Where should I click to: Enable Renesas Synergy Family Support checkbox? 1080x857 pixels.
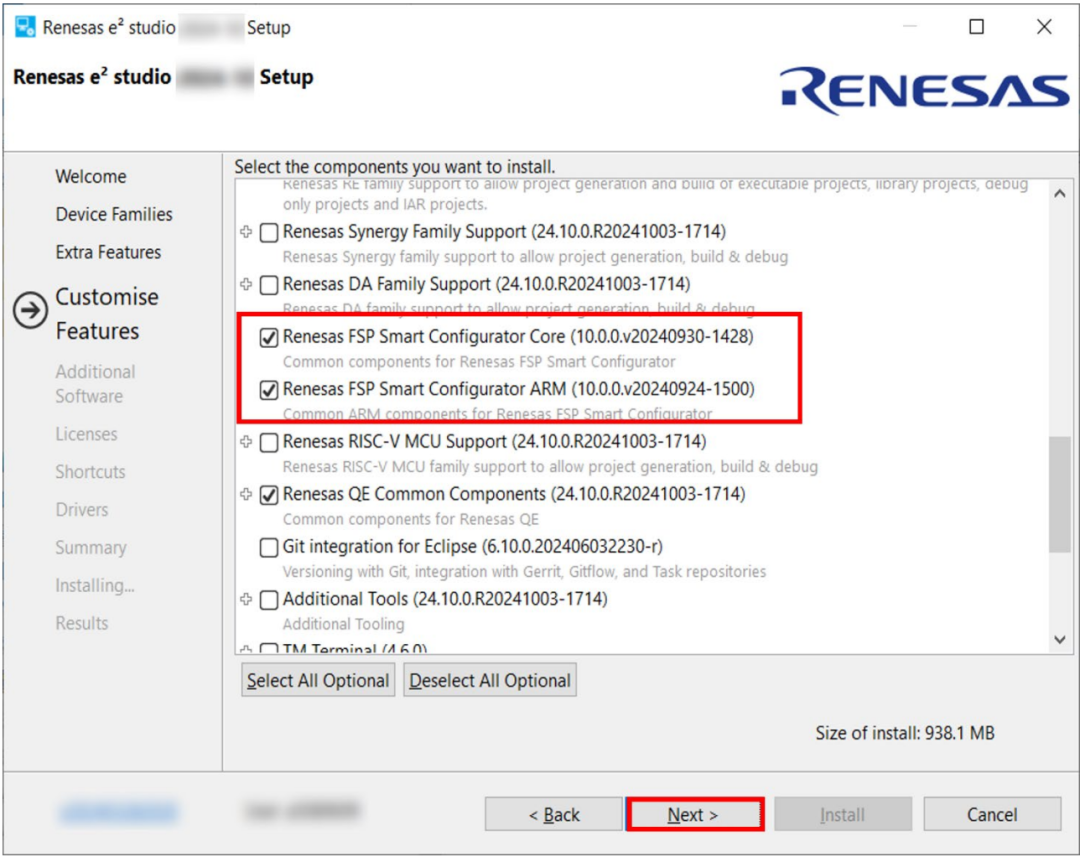pos(269,233)
